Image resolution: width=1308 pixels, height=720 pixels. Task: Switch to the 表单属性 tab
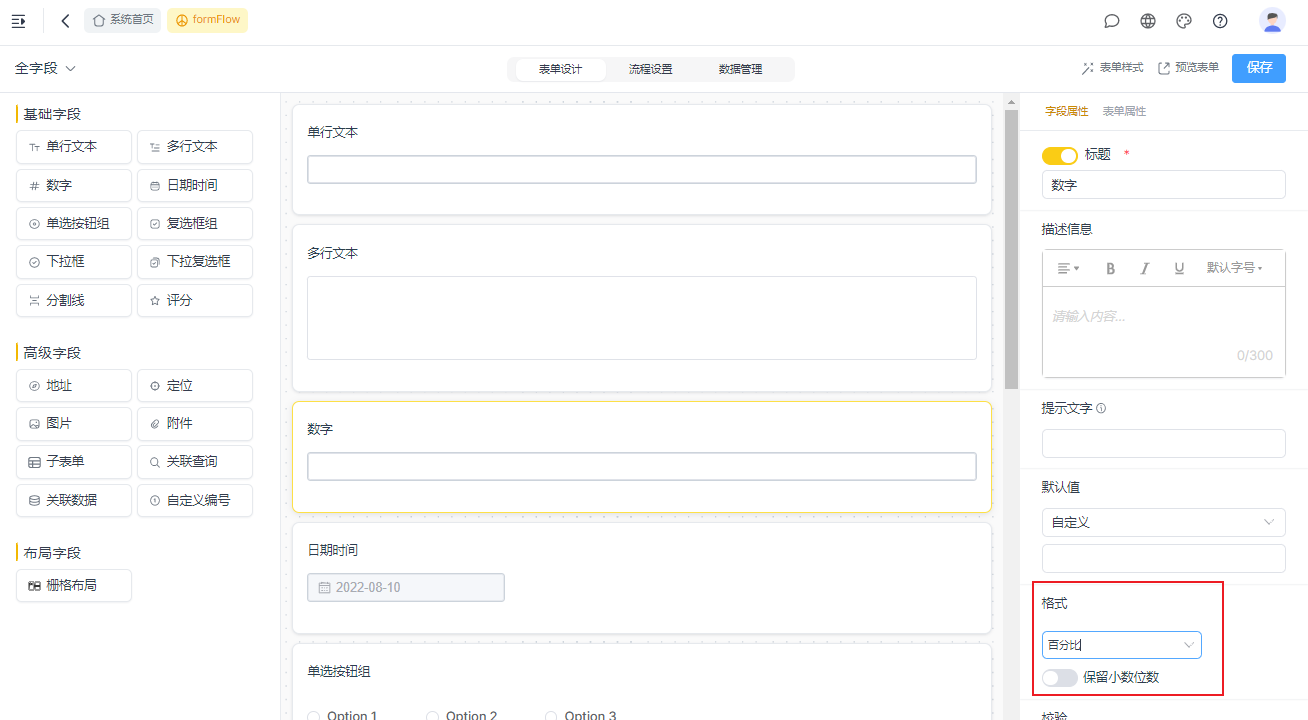tap(1124, 111)
